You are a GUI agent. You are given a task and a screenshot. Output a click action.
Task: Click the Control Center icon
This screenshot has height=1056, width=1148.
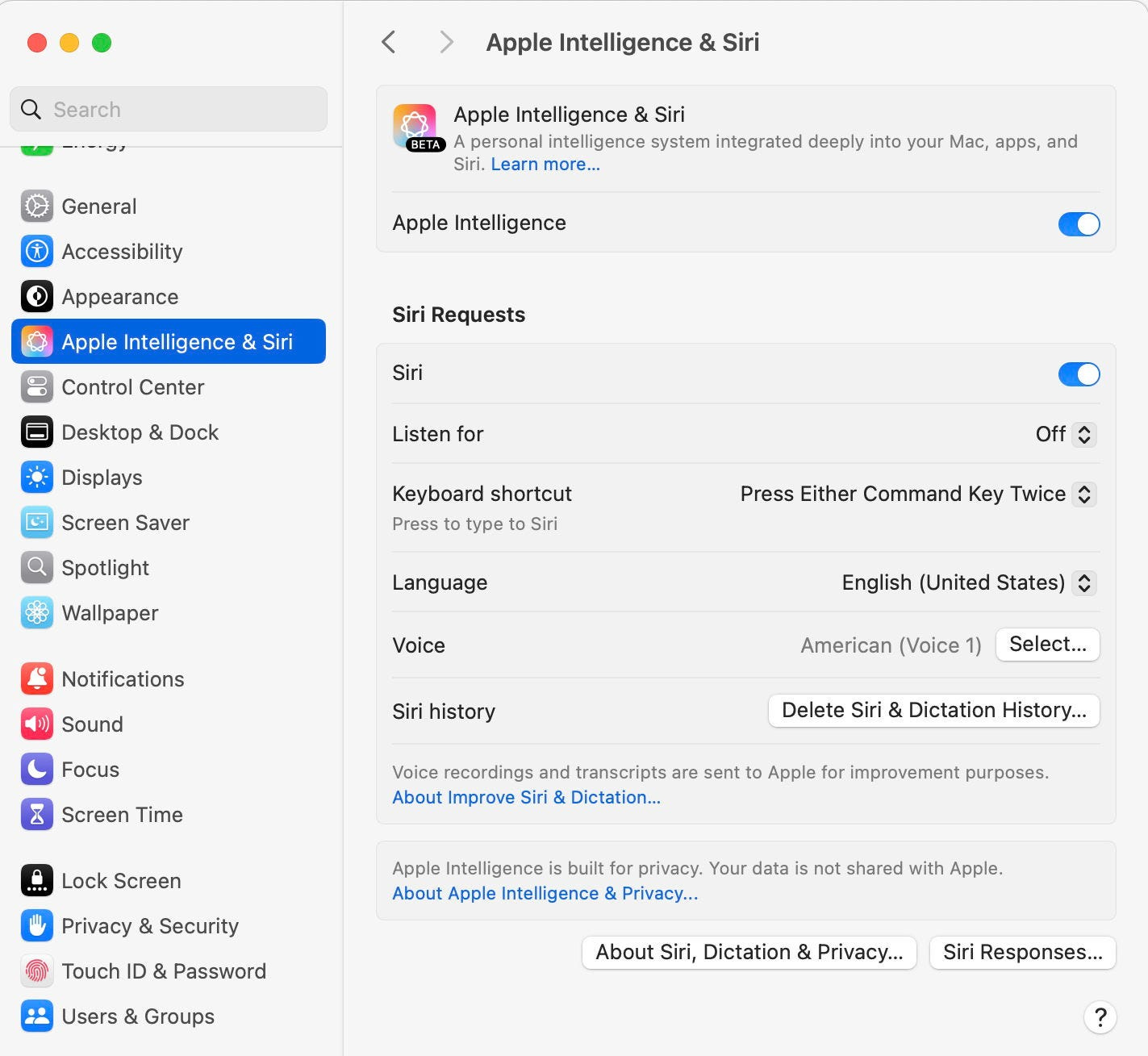tap(37, 387)
